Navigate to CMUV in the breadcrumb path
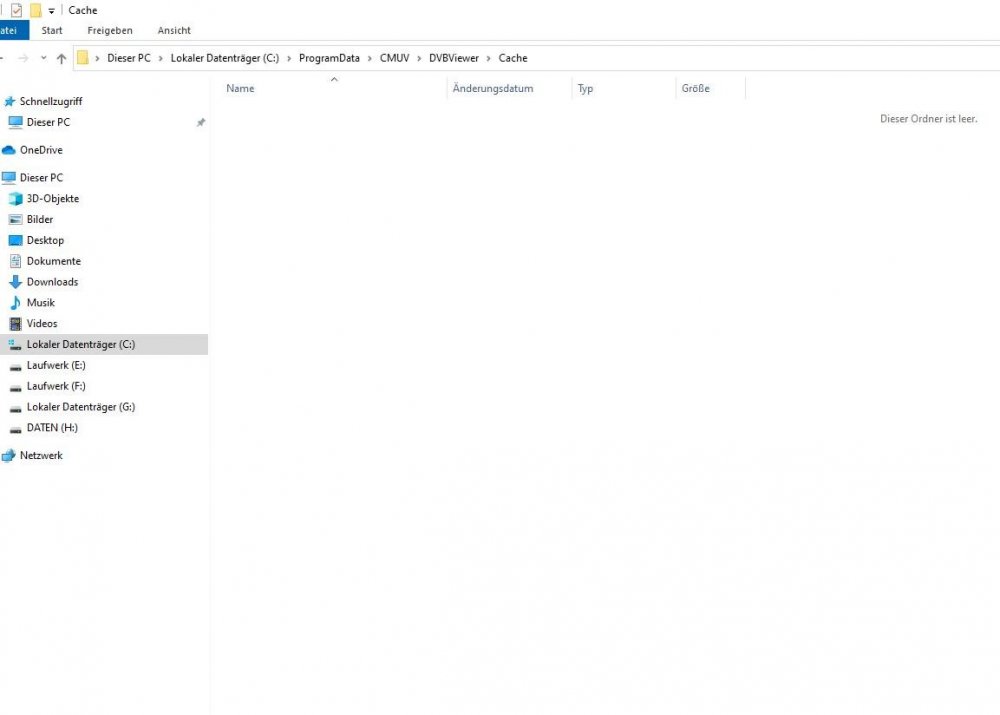 (394, 58)
